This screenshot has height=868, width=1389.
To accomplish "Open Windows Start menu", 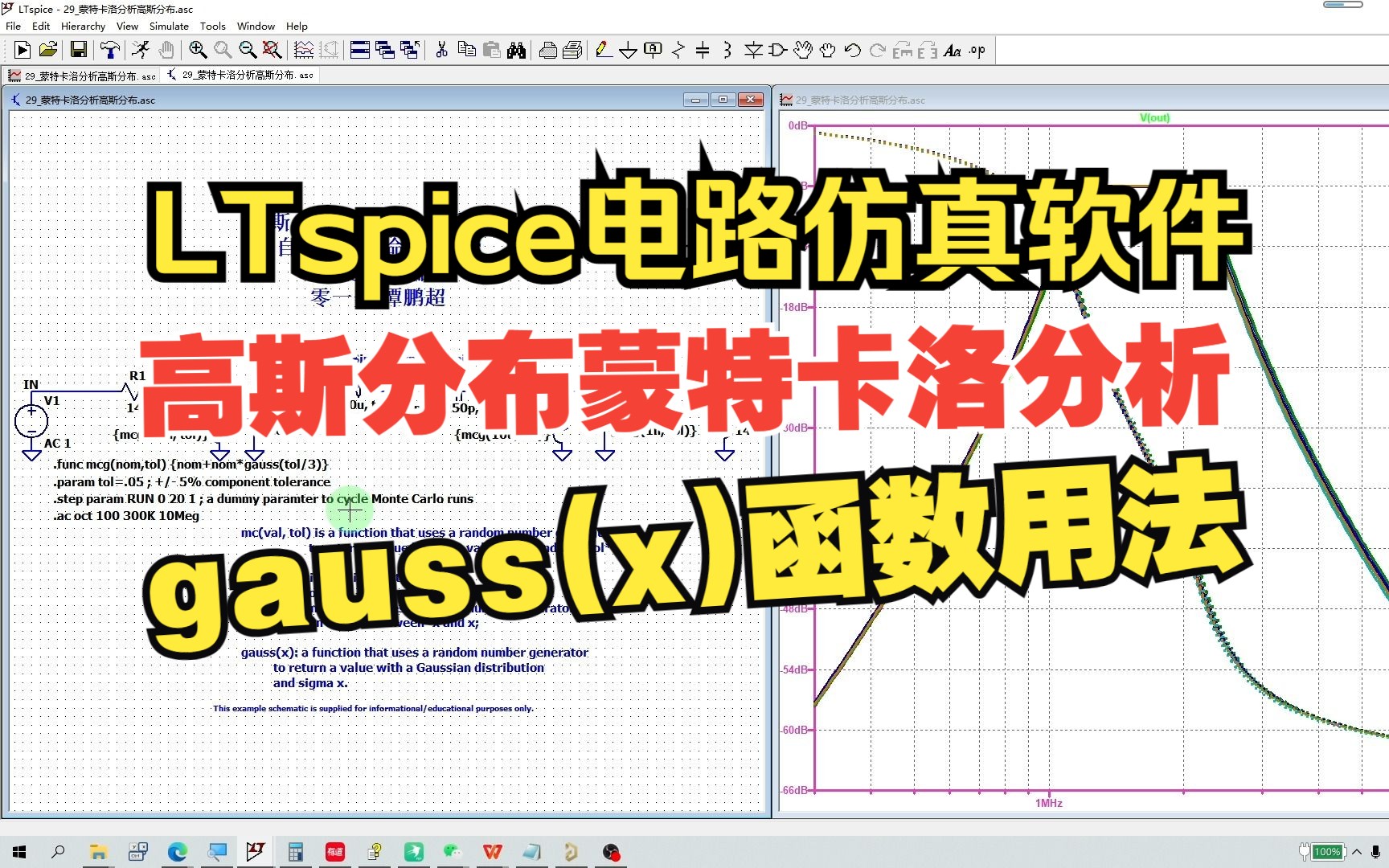I will click(19, 852).
